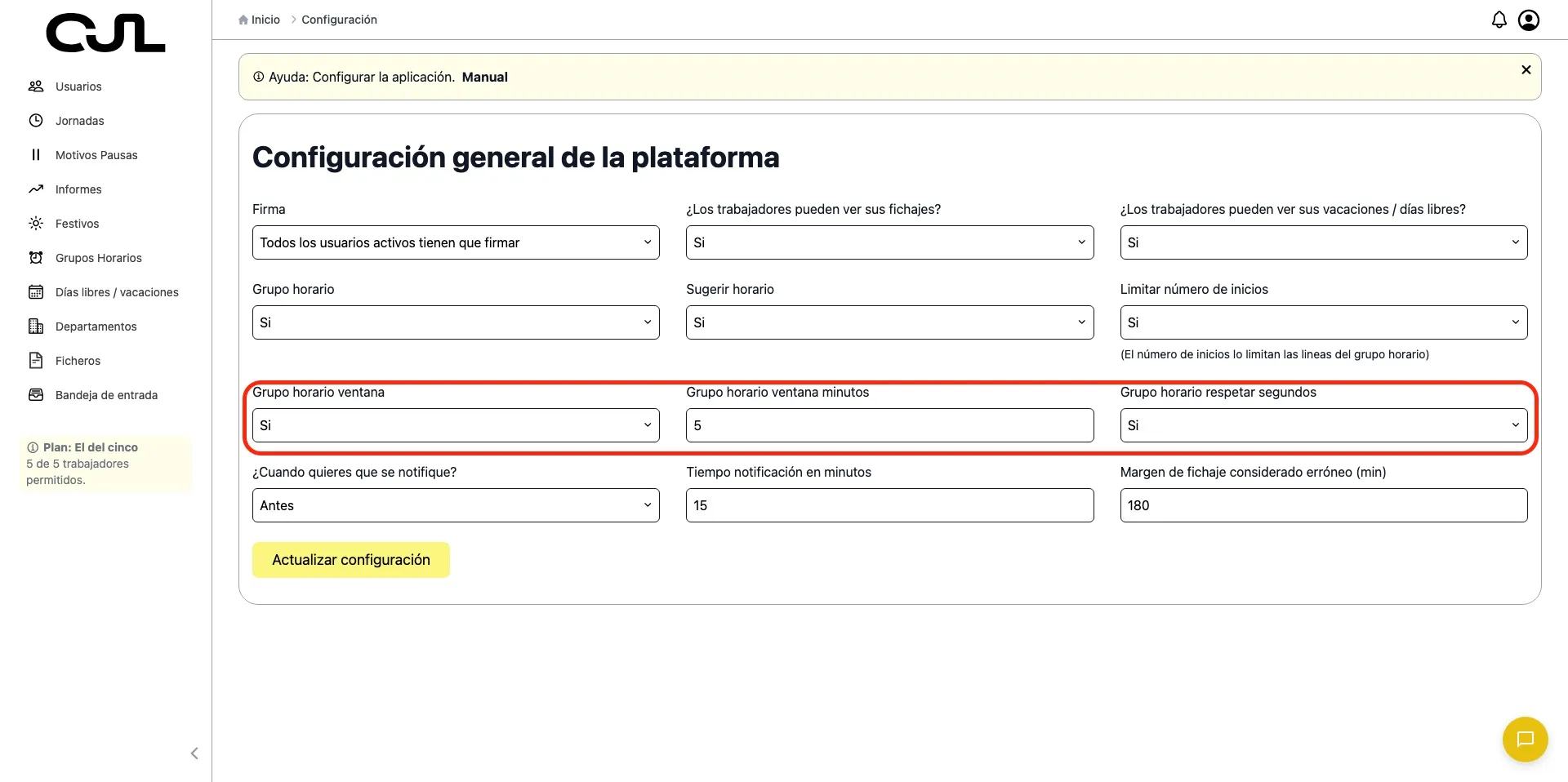Click the Grupos Horarios alarm clock icon
The width and height of the screenshot is (1568, 782).
pos(36,257)
